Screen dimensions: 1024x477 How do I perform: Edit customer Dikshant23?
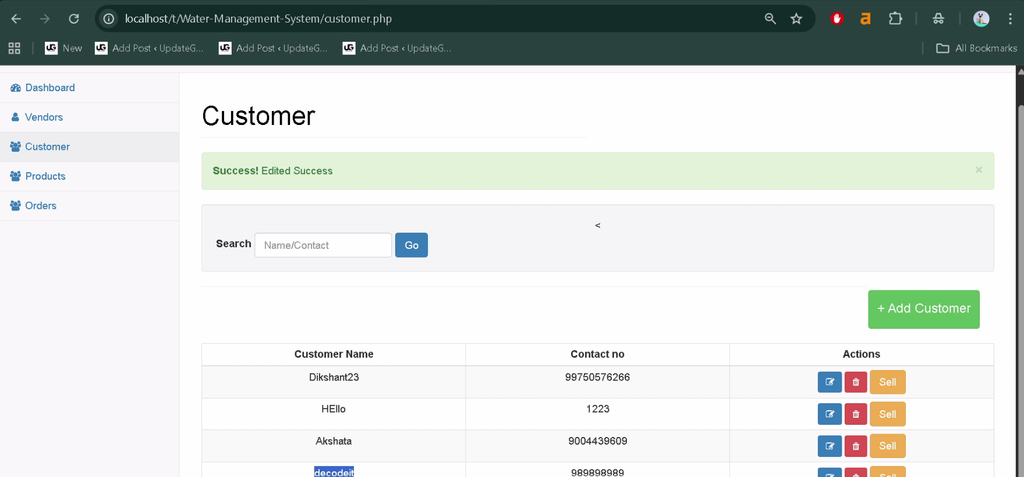pyautogui.click(x=829, y=382)
